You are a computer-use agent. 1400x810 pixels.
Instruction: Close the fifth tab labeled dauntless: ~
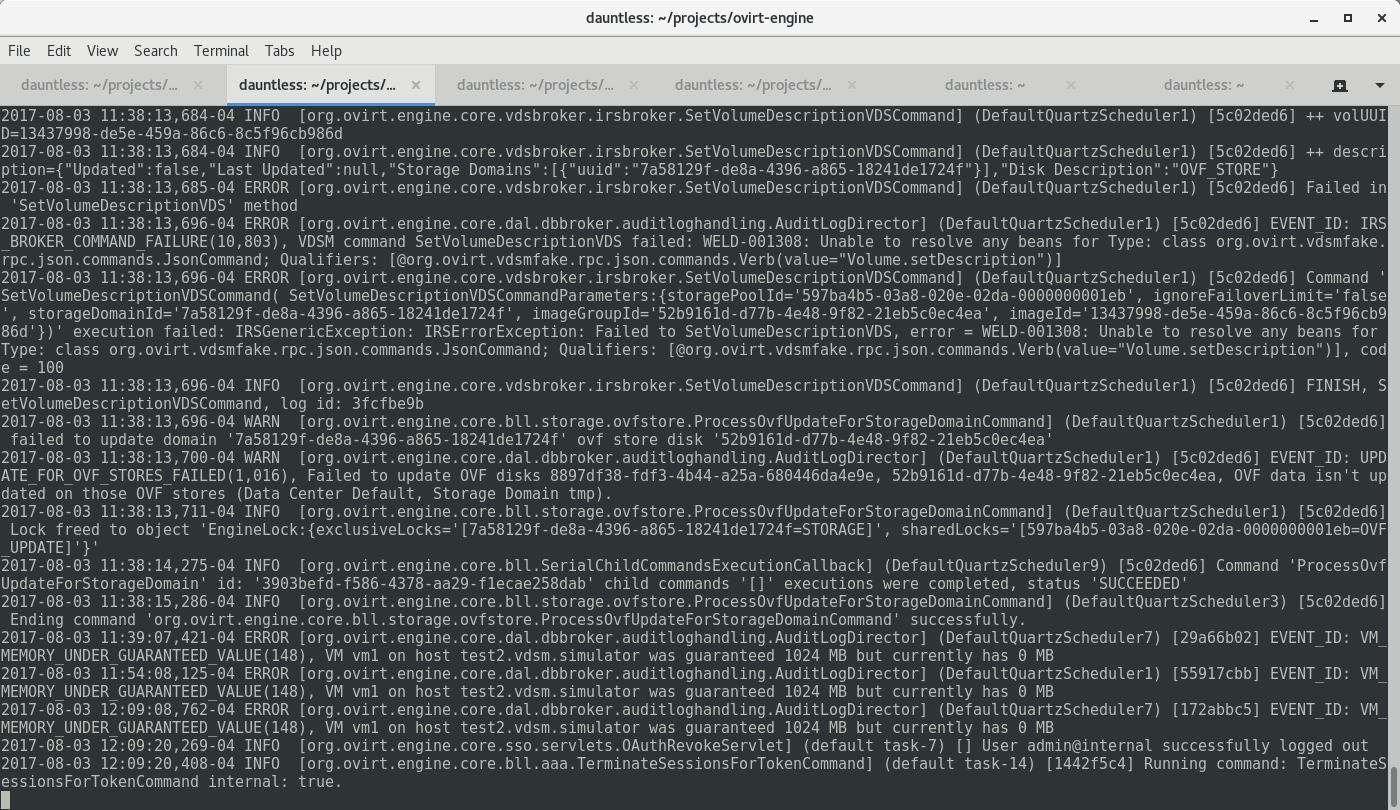(x=1071, y=85)
